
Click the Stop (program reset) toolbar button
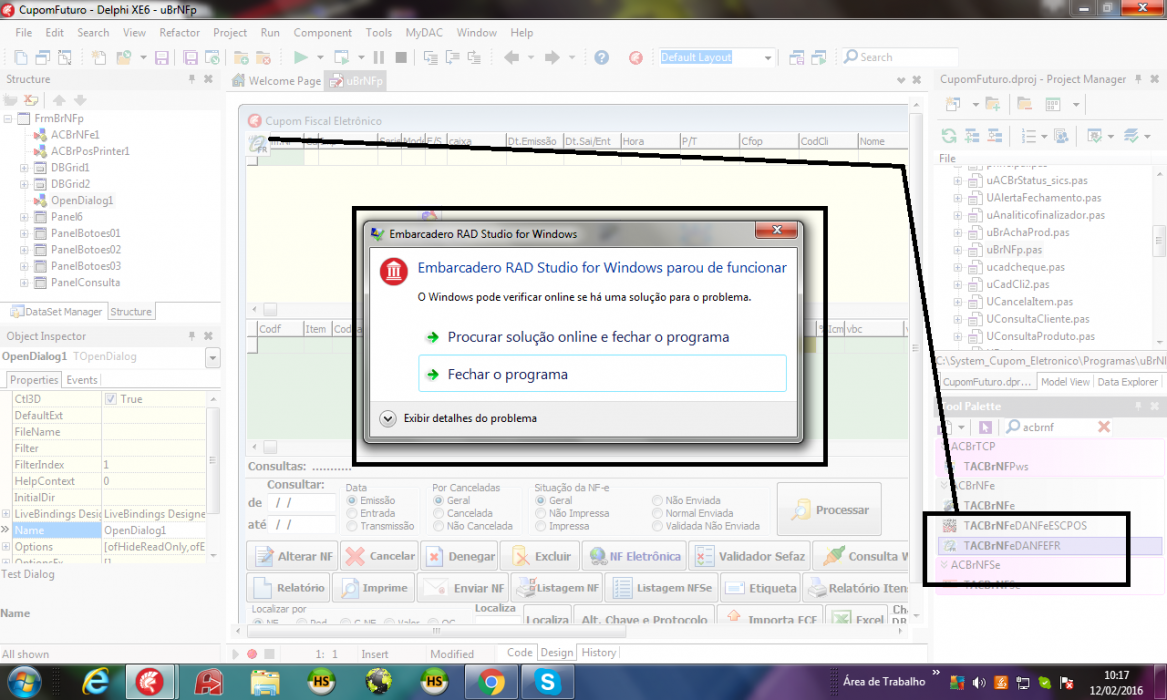(x=401, y=57)
